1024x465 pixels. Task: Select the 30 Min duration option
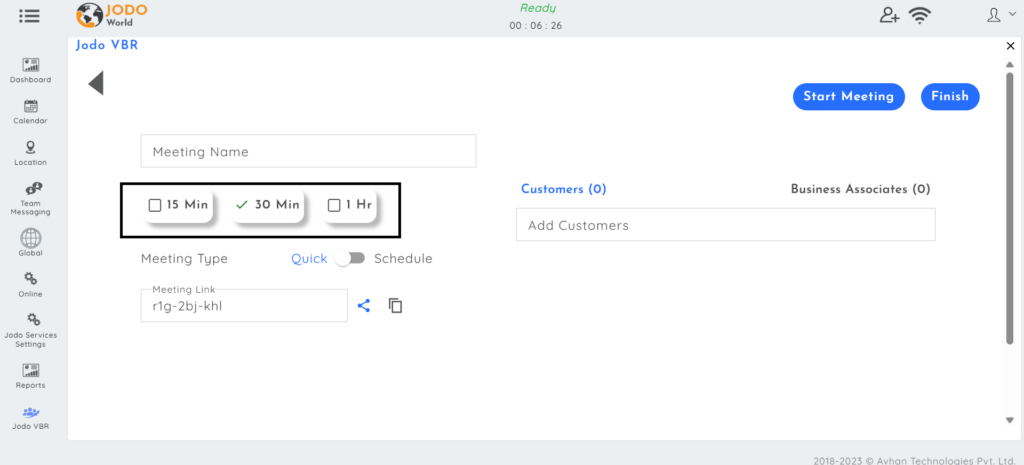coord(268,205)
